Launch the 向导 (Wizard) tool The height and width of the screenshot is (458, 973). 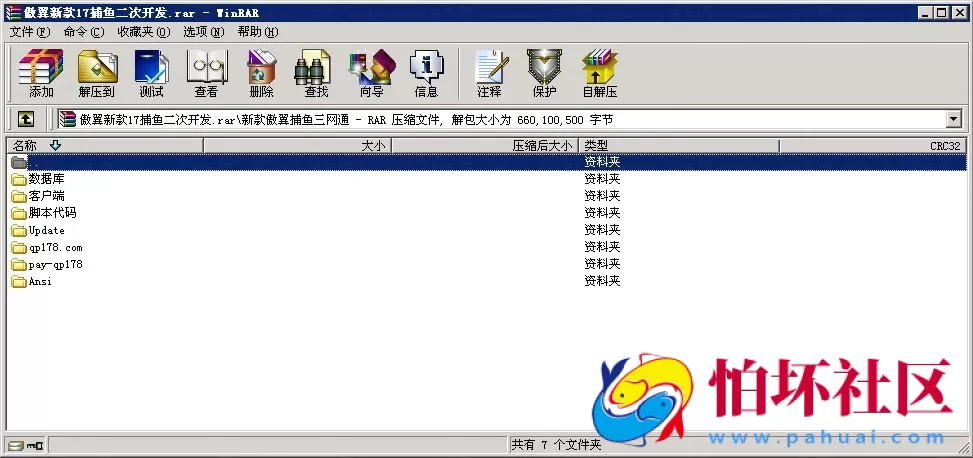(x=371, y=73)
